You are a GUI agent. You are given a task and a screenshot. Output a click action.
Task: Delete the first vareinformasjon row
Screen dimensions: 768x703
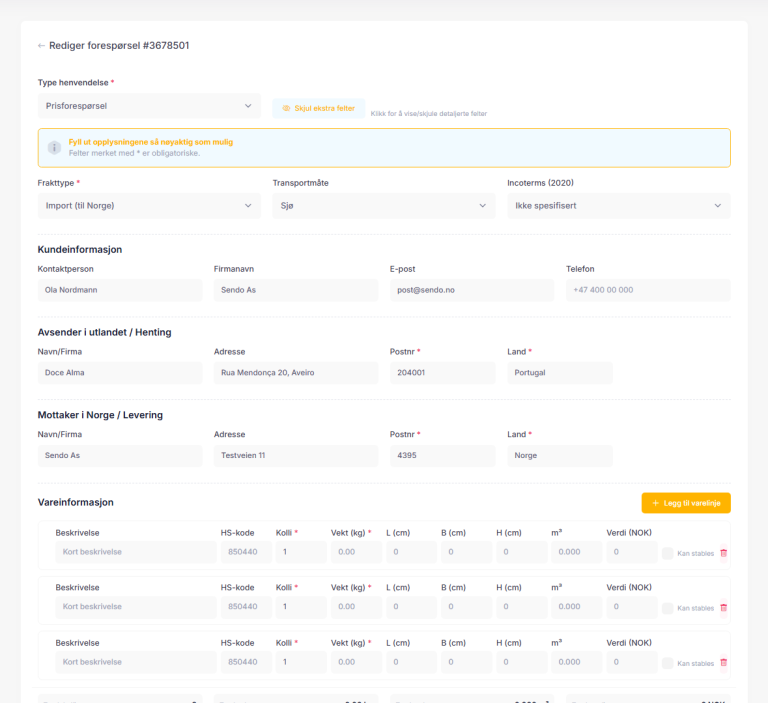[x=724, y=552]
